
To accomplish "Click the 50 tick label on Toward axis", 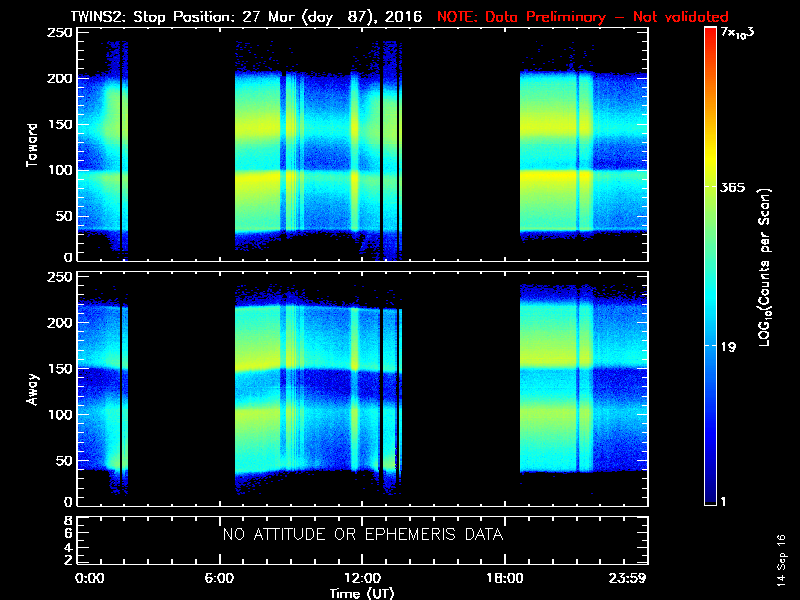I will pos(65,216).
